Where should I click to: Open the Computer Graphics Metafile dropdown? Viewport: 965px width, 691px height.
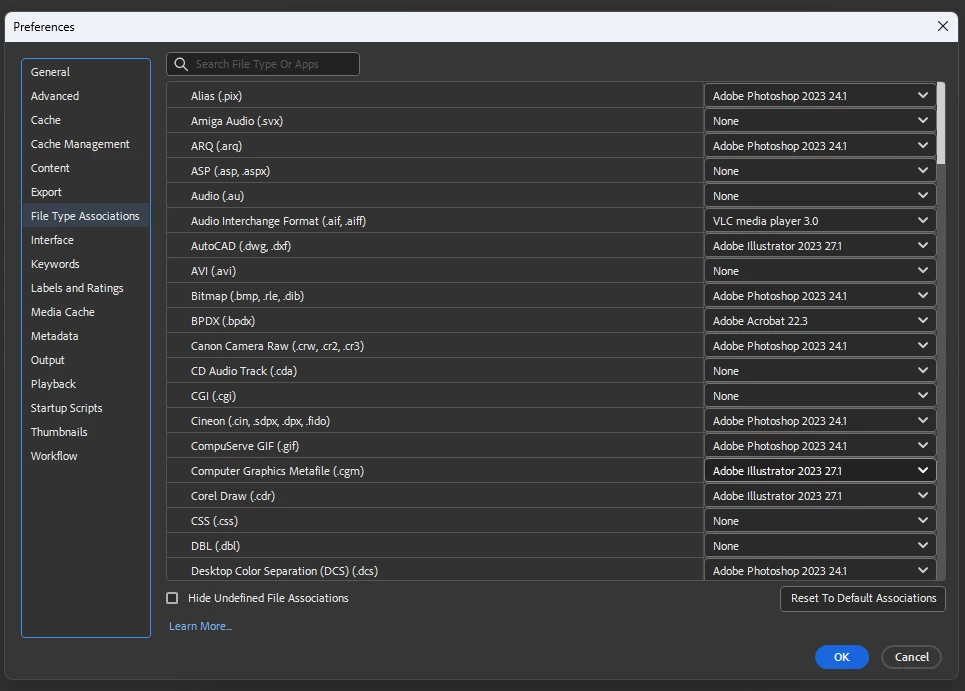click(820, 471)
